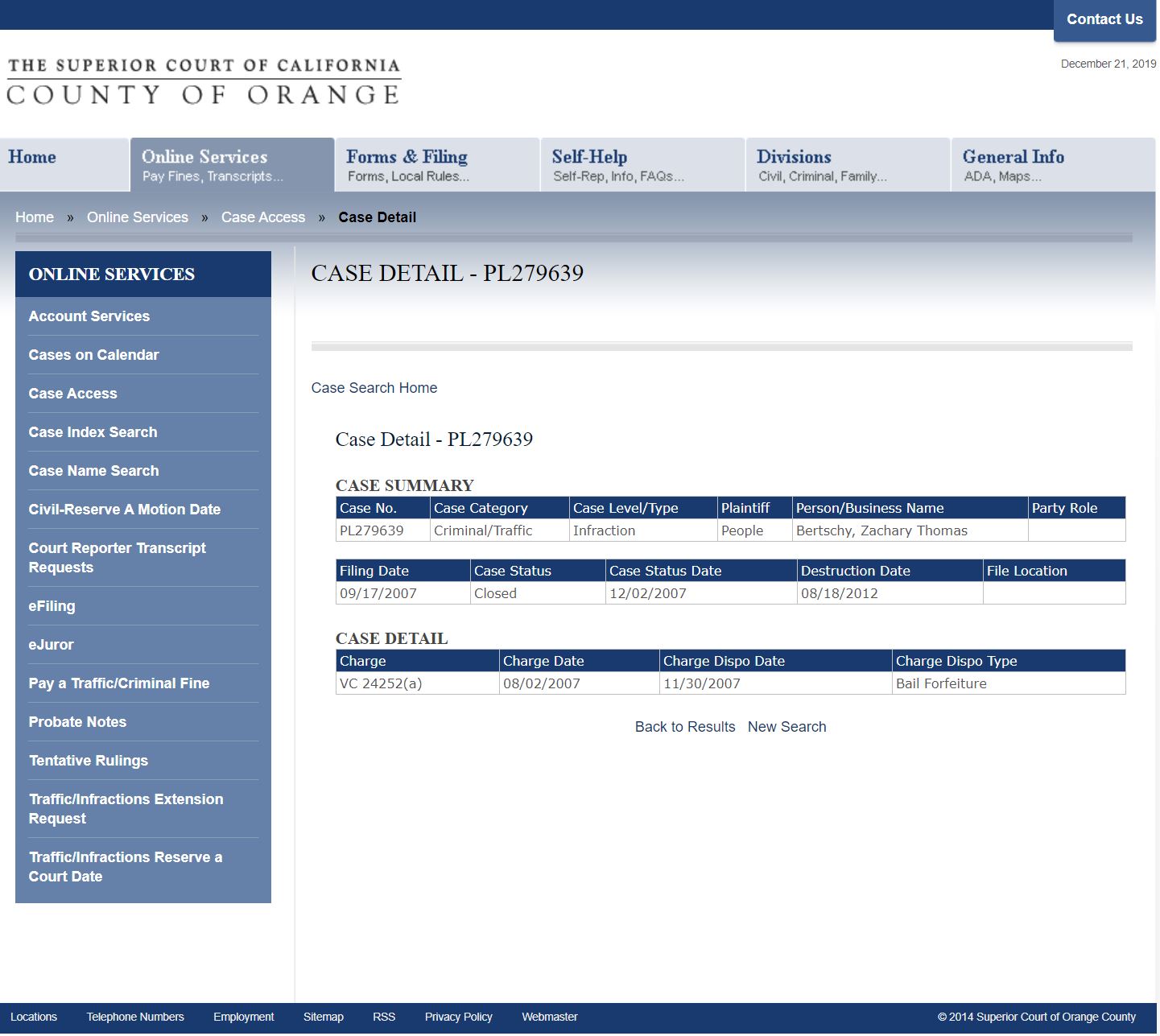Open Pay a Traffic/Criminal Fine link

tap(119, 683)
